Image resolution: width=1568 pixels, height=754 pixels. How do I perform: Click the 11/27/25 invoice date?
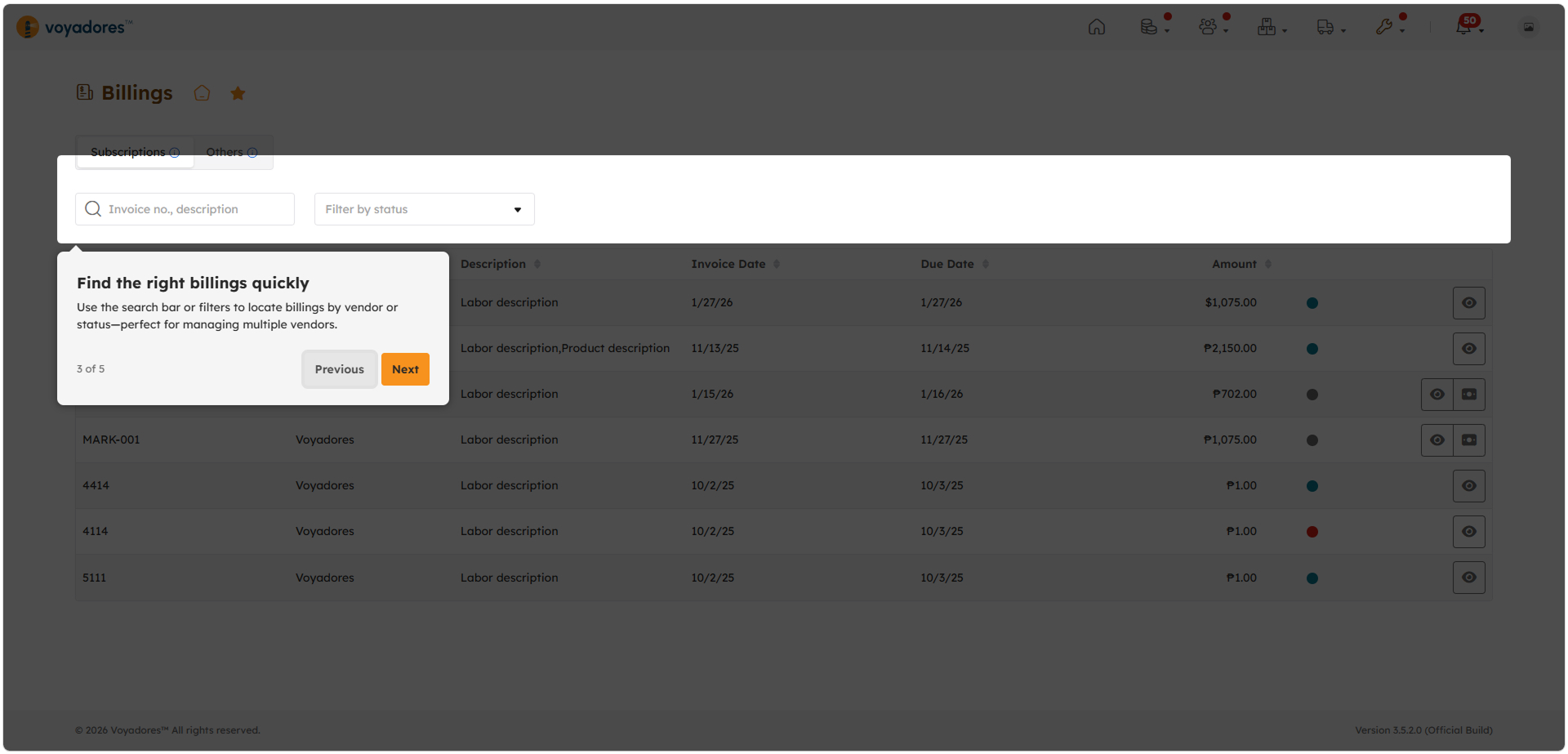coord(715,439)
